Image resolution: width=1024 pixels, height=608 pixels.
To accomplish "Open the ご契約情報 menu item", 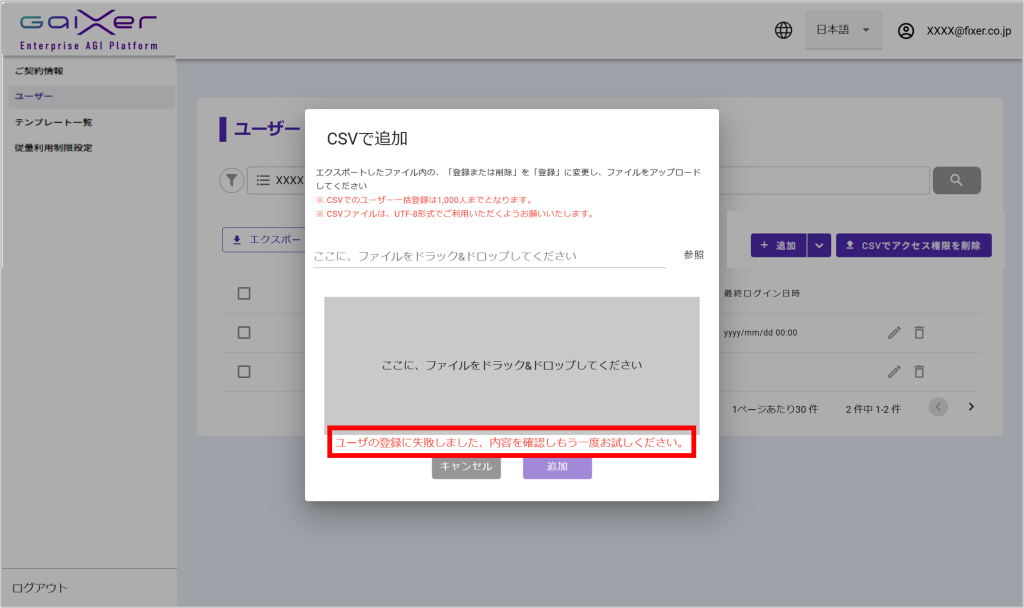I will (x=40, y=71).
